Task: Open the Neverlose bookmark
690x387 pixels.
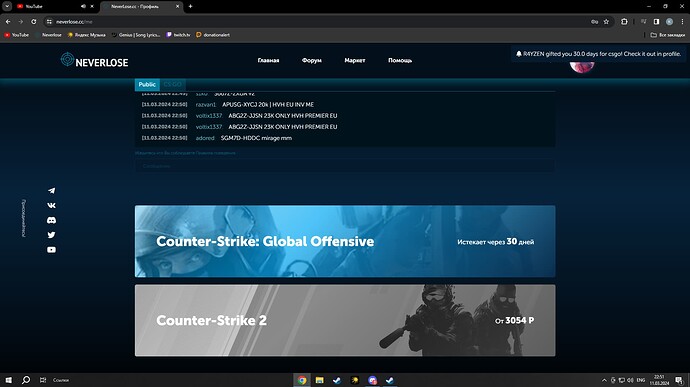Action: [49, 35]
